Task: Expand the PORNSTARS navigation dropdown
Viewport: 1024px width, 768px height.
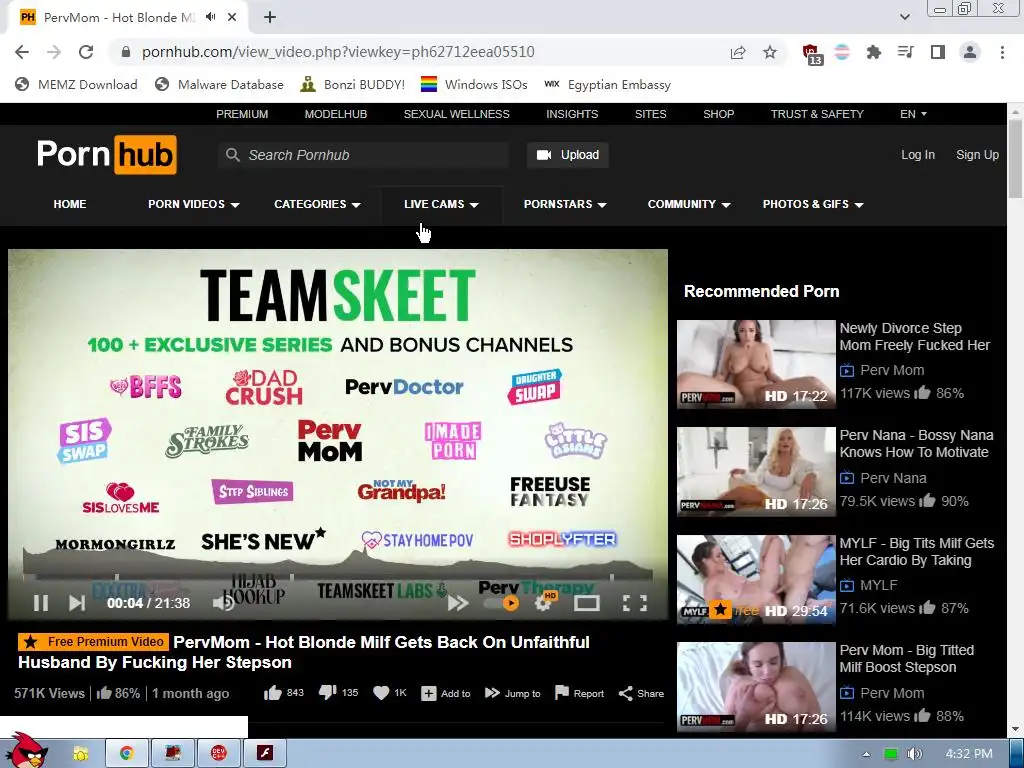Action: [x=565, y=204]
